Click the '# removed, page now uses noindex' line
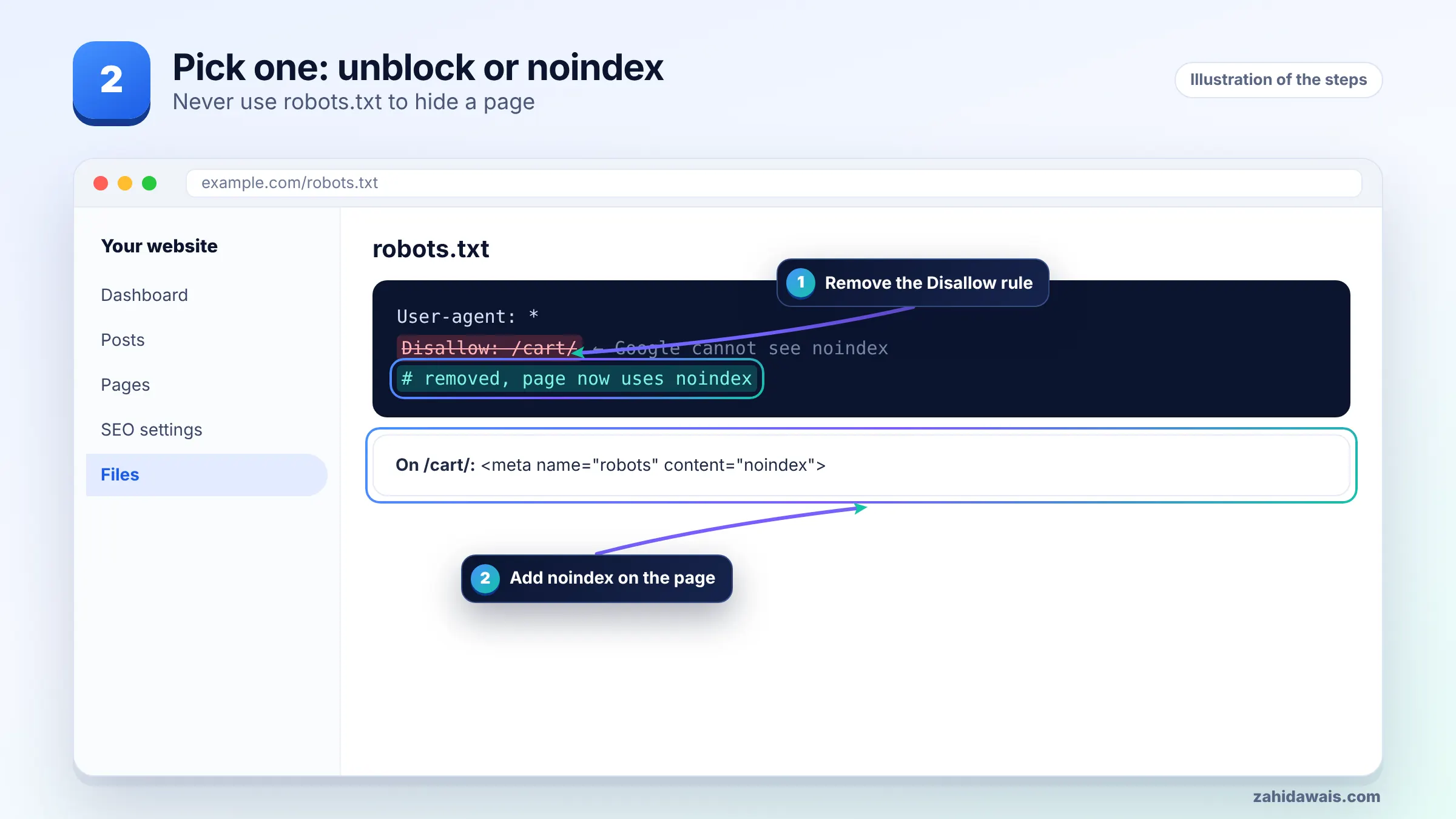 (x=576, y=379)
